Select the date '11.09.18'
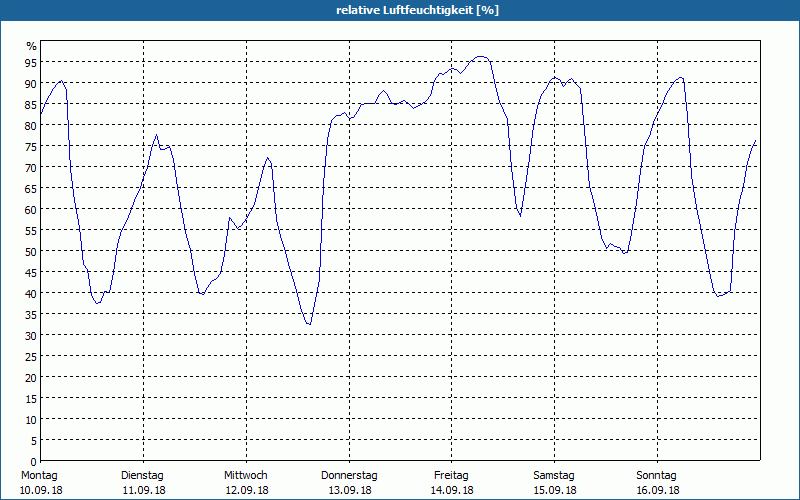Image resolution: width=800 pixels, height=500 pixels. tap(144, 490)
